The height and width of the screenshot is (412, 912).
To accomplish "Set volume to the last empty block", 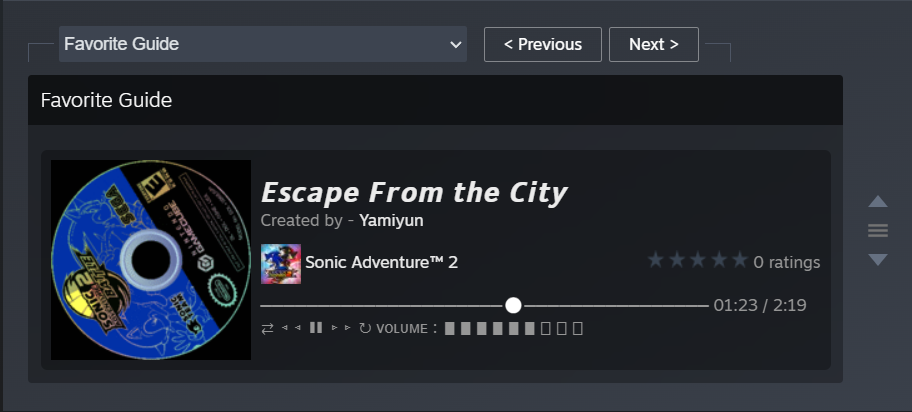I will coord(578,328).
